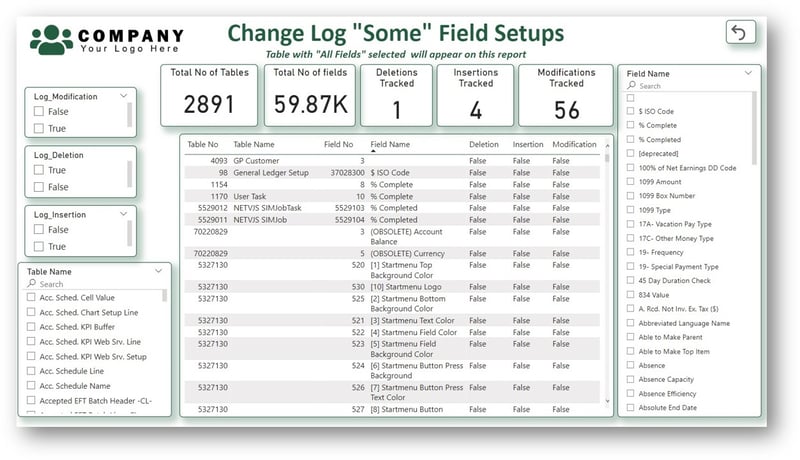
Task: Select the NETVJS SIMJobTask row
Action: click(x=392, y=208)
